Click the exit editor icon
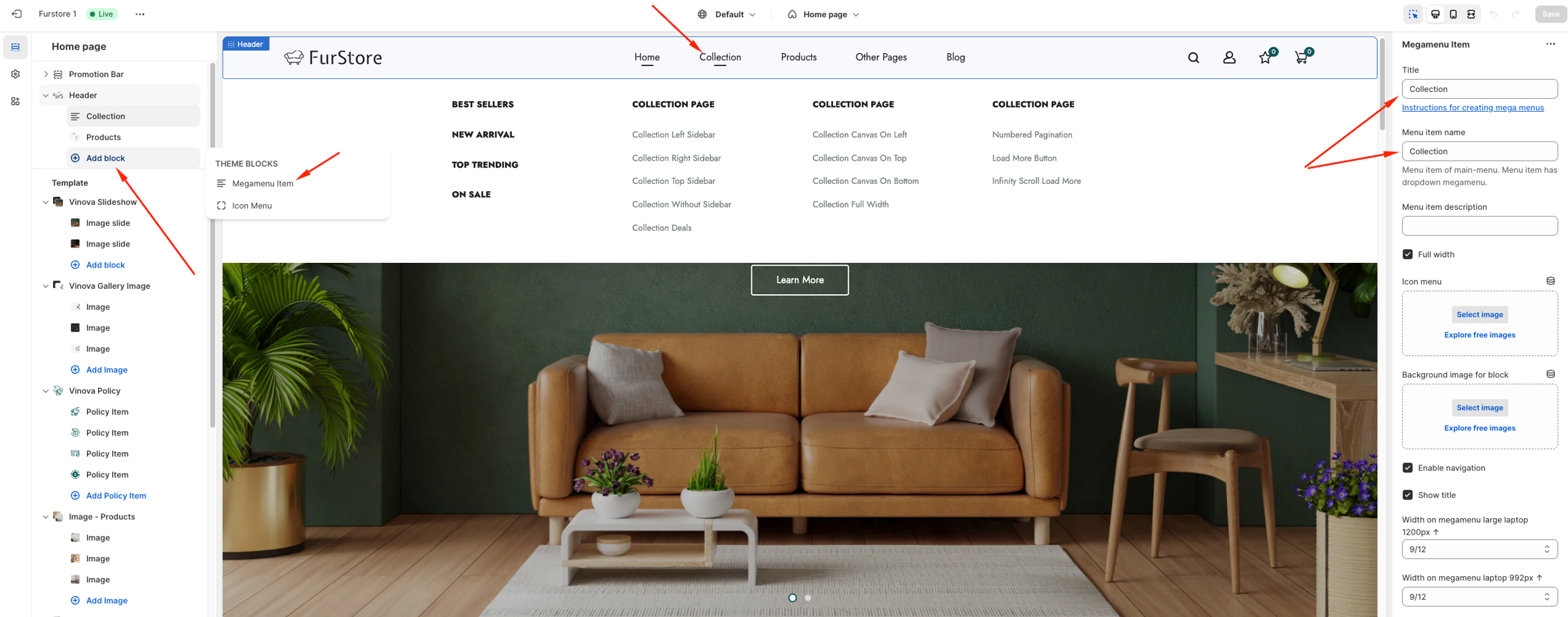This screenshot has width=1568, height=617. [17, 14]
